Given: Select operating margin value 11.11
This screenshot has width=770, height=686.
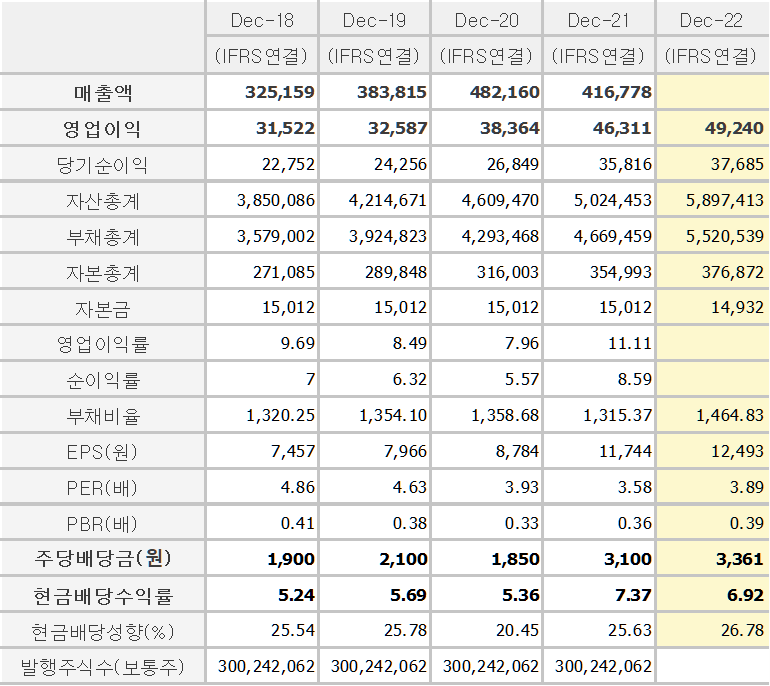Looking at the screenshot, I should [x=630, y=343].
